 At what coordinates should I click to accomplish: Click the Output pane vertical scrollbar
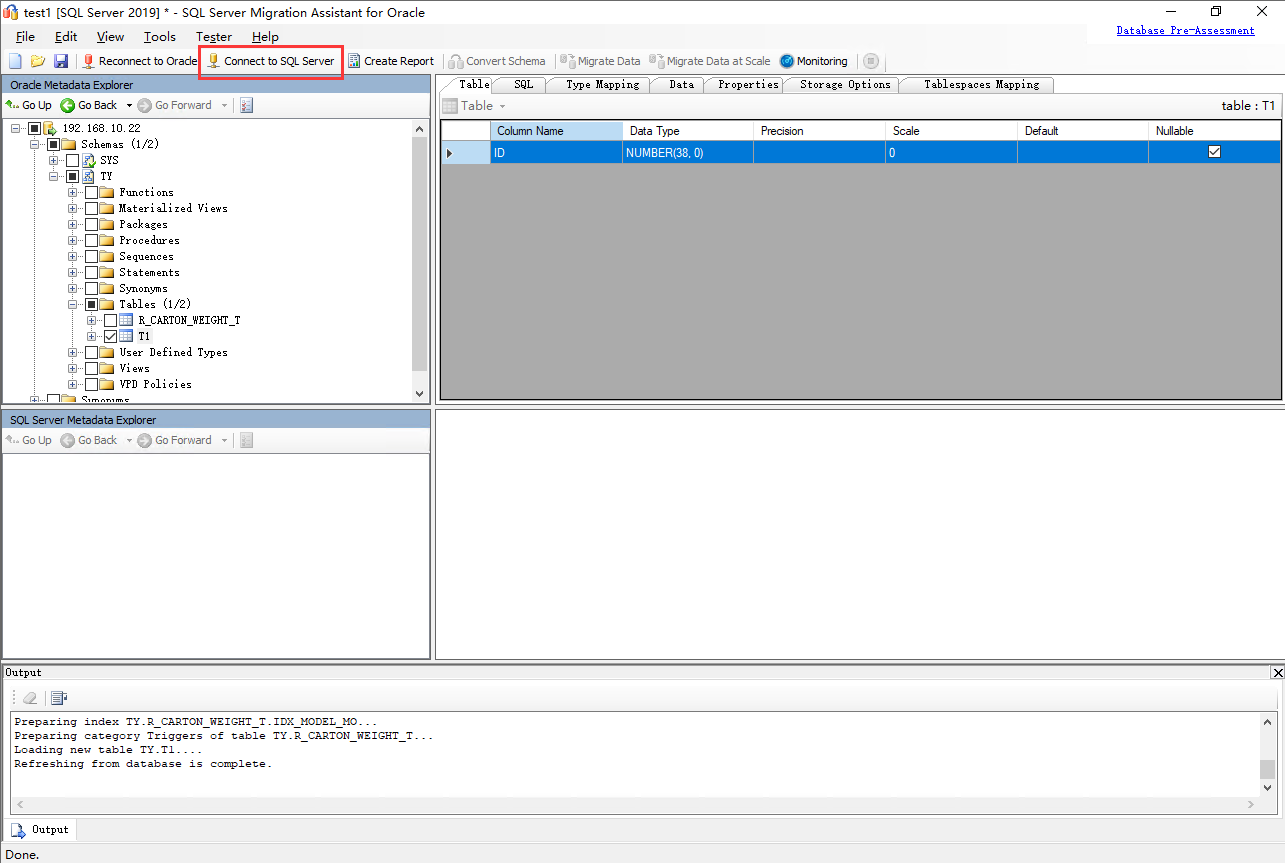[1267, 754]
